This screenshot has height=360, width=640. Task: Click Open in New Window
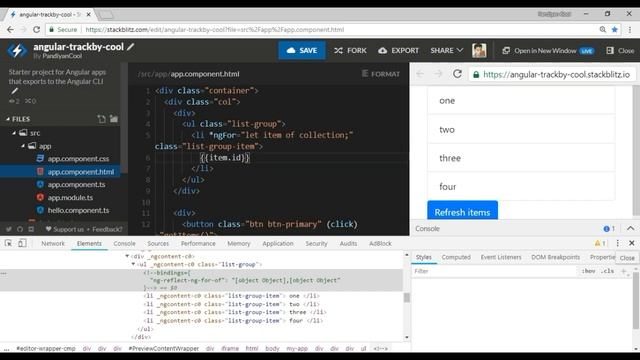click(548, 51)
